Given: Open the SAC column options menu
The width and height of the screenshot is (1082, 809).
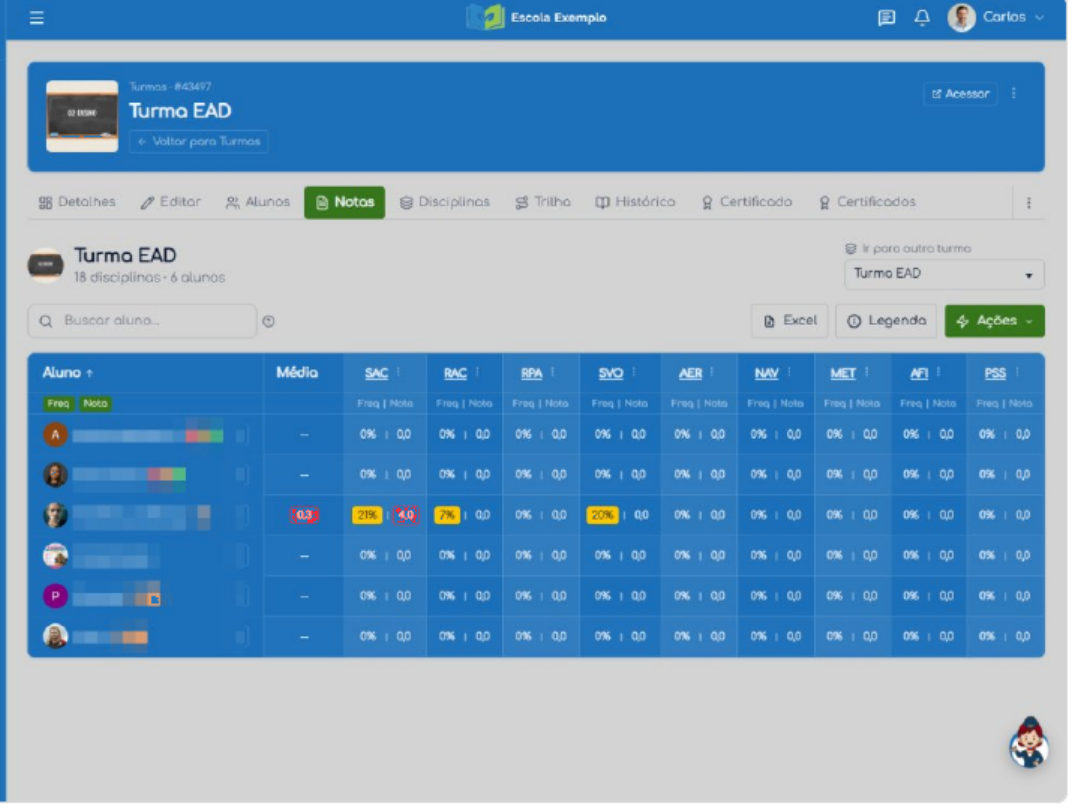Looking at the screenshot, I should coord(398,373).
